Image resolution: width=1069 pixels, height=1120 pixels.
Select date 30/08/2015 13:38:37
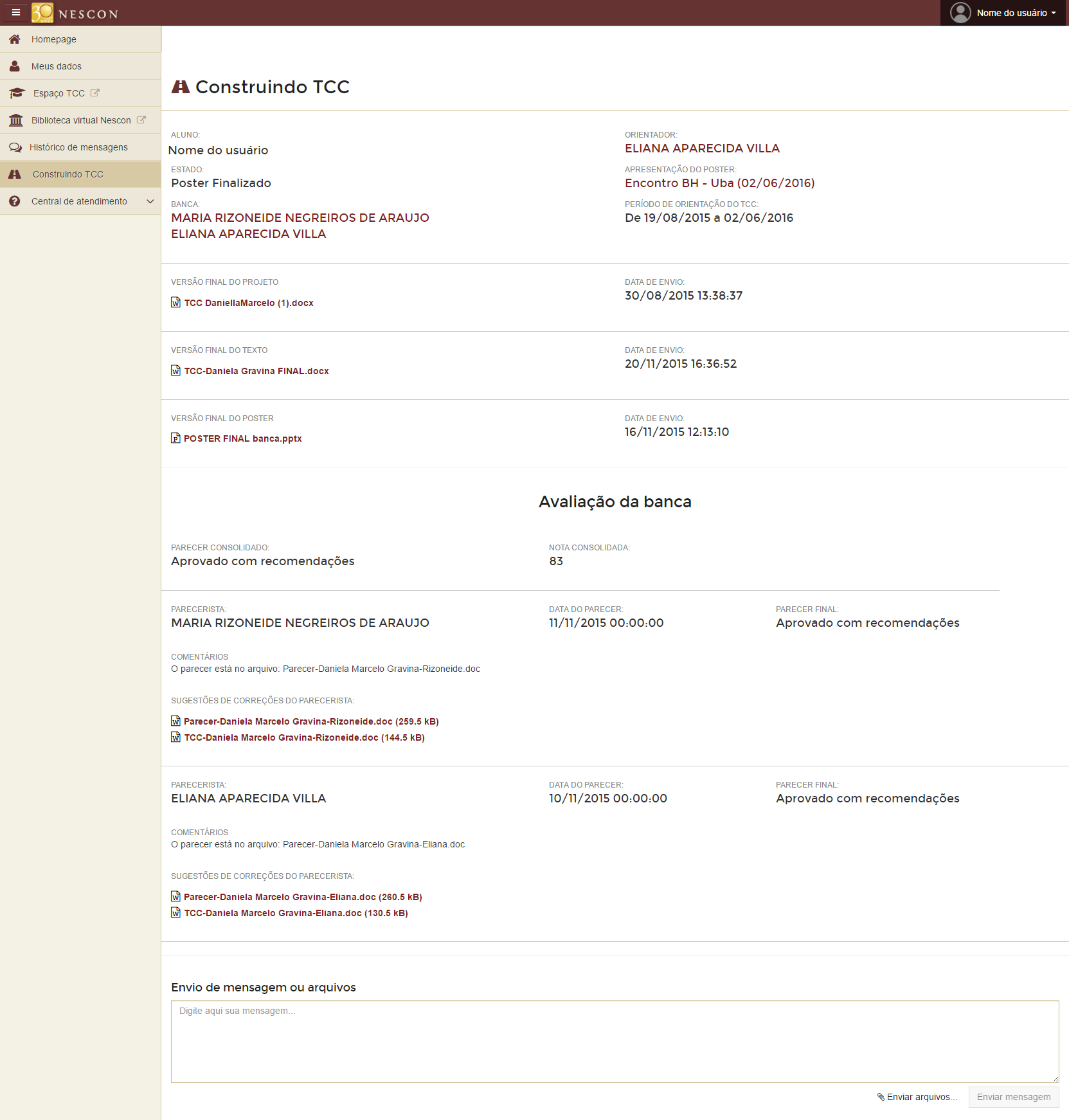pyautogui.click(x=683, y=296)
